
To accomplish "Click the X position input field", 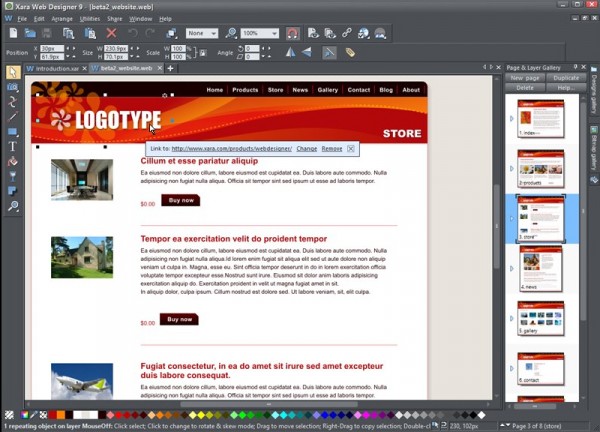I will coord(52,49).
